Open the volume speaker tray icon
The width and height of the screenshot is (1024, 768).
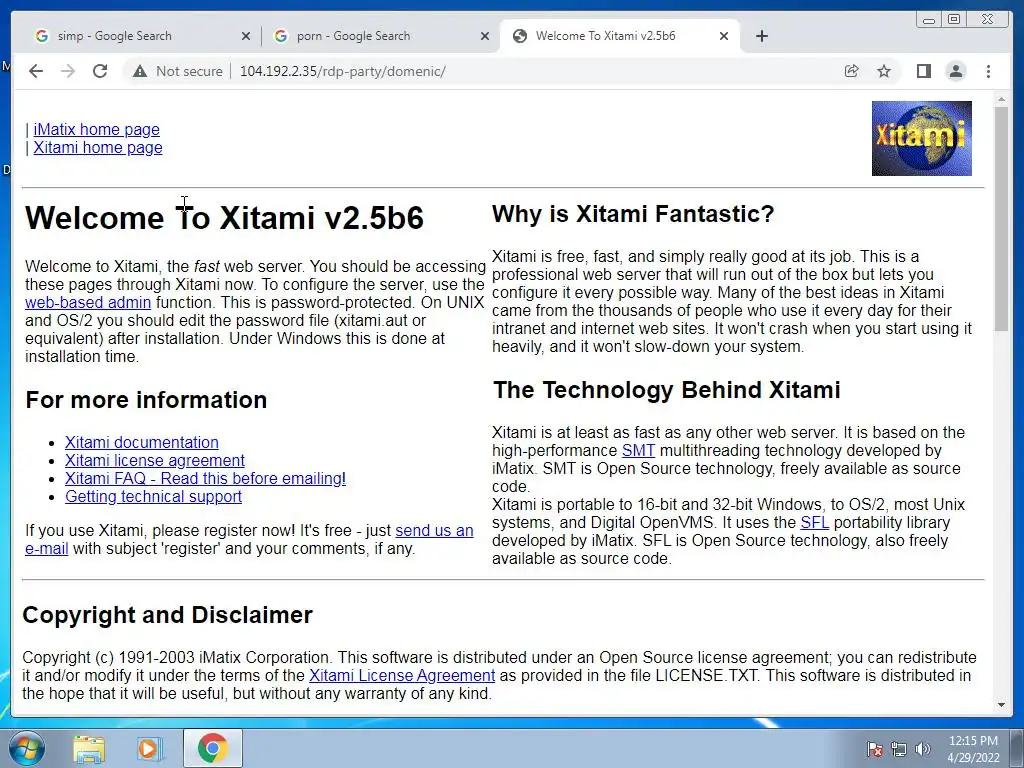click(x=922, y=749)
